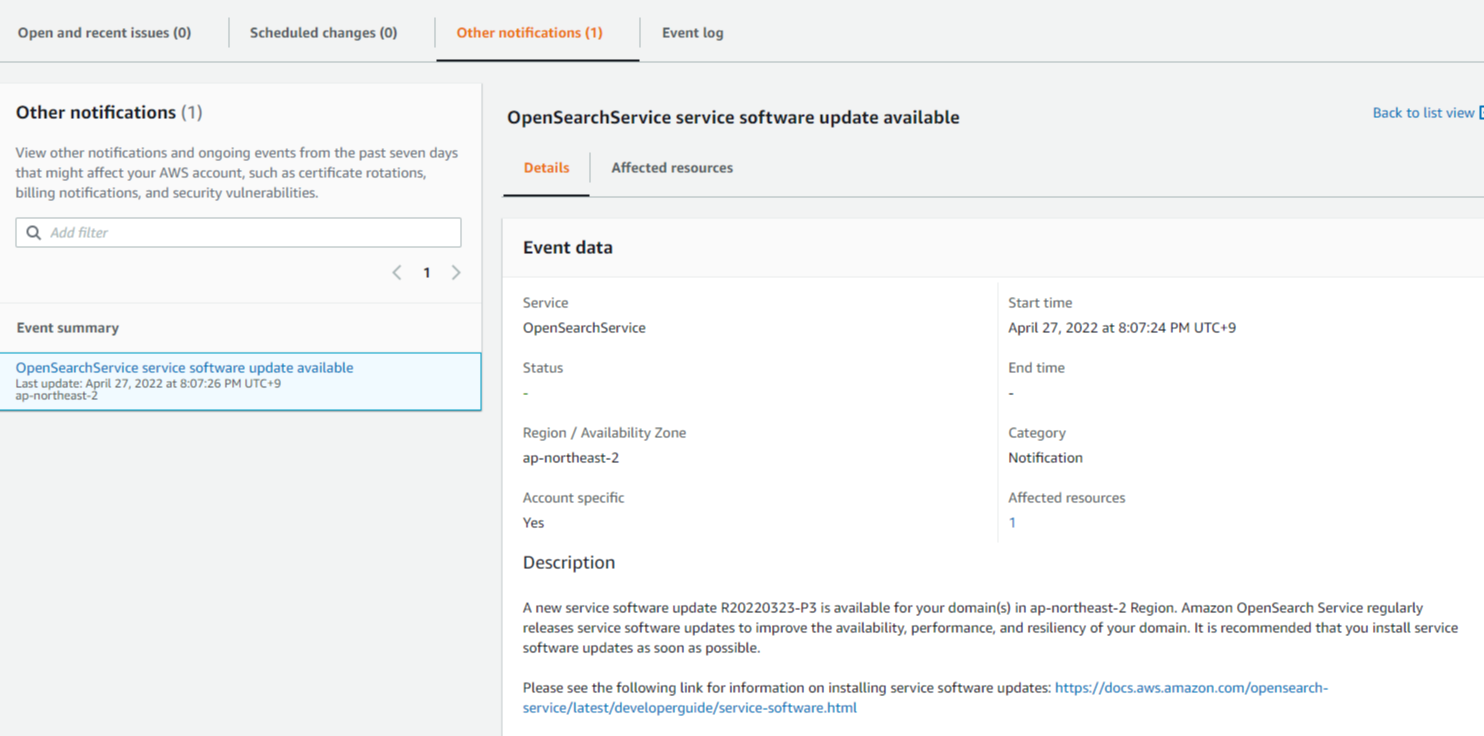This screenshot has height=736, width=1484.
Task: Go to previous page arrow
Action: [397, 272]
